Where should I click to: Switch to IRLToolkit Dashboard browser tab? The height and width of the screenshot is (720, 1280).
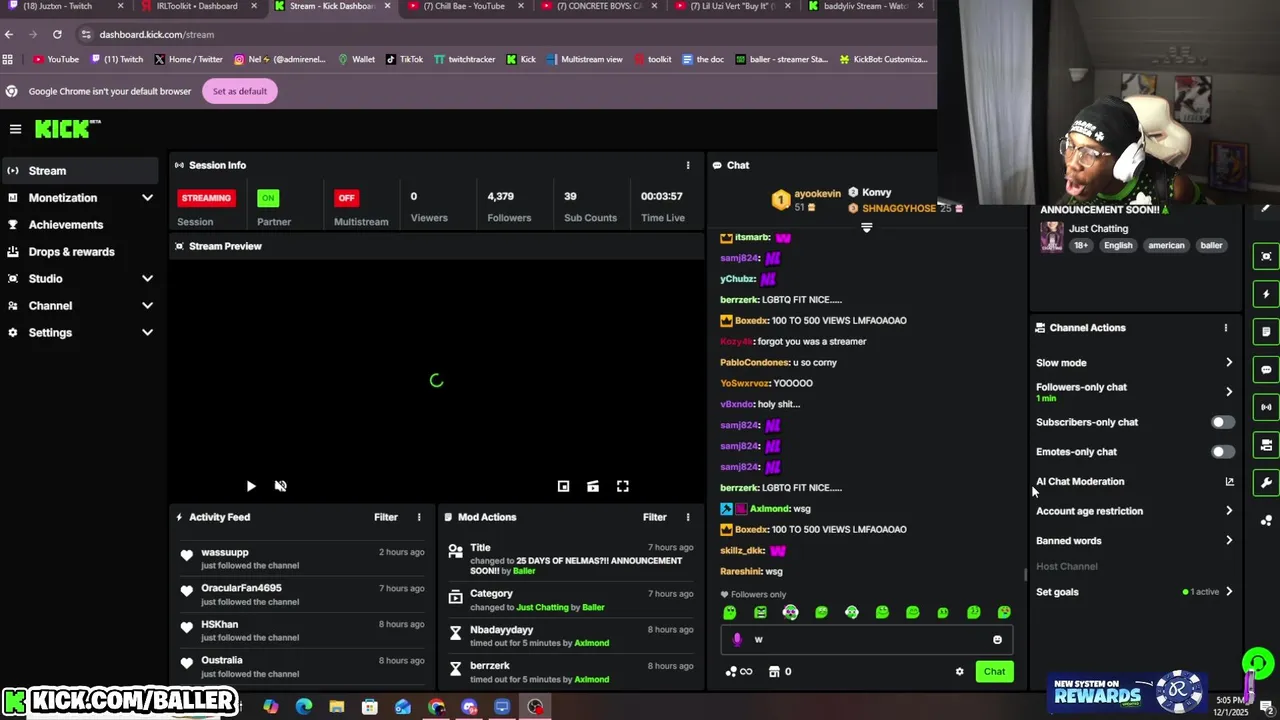click(x=198, y=6)
